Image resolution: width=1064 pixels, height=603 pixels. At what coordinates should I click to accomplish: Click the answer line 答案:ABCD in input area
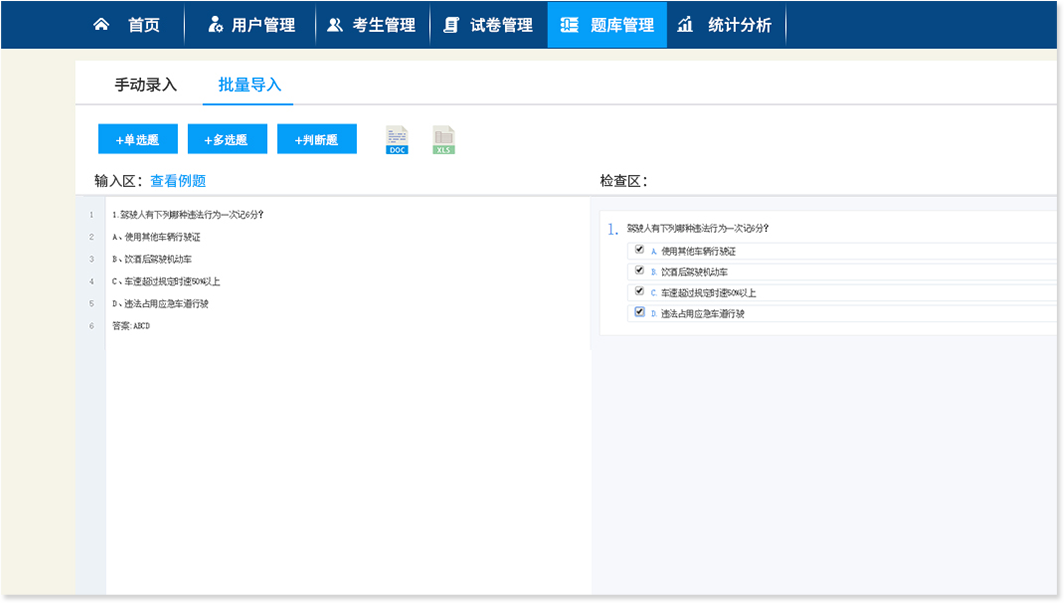point(131,326)
